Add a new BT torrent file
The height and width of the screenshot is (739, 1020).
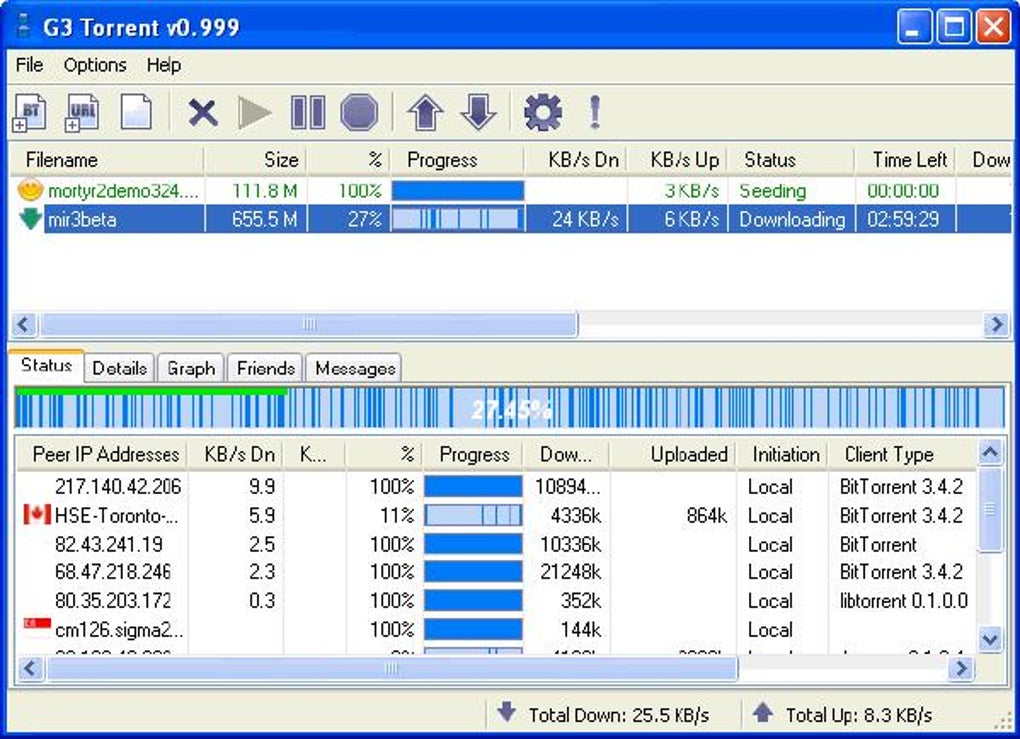[x=30, y=113]
